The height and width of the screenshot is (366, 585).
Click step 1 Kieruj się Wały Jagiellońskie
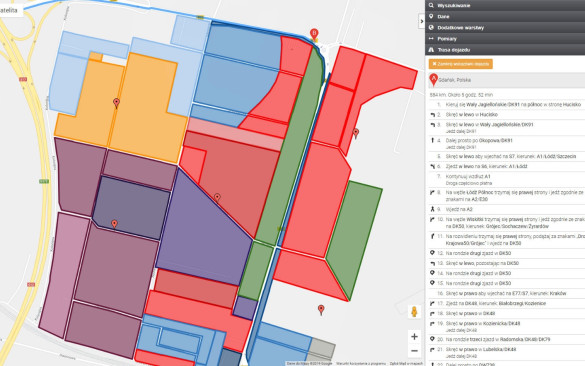coord(506,105)
